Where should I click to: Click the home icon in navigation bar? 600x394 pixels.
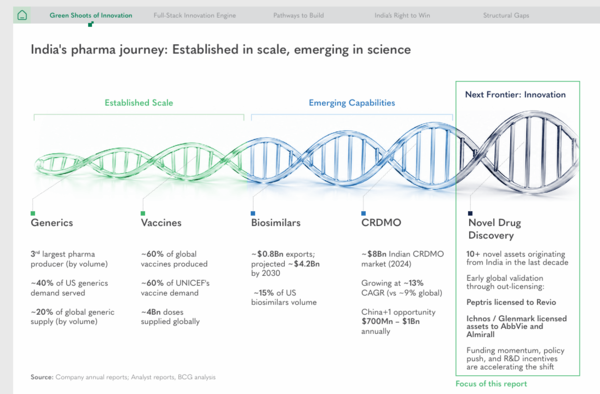(22, 15)
